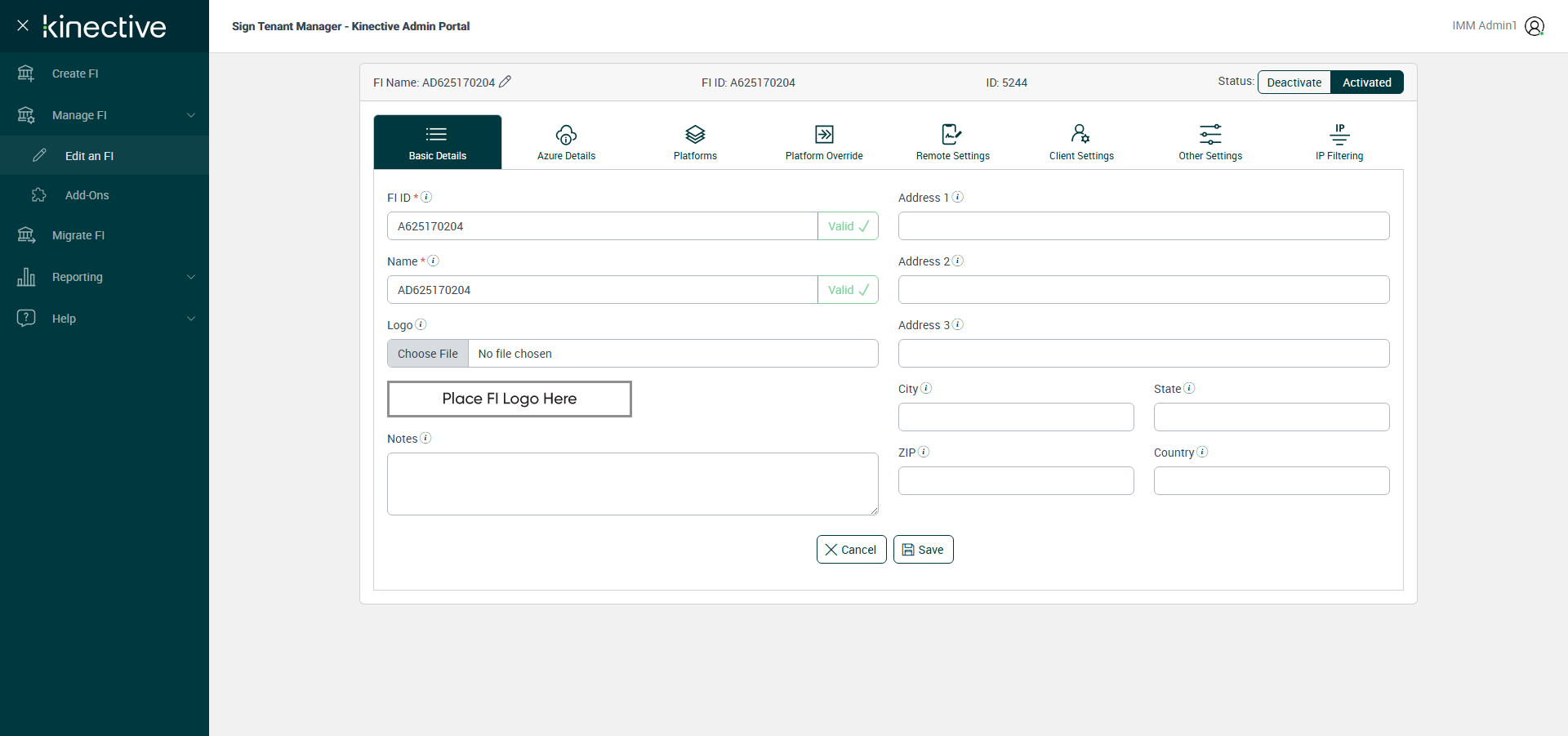Screen dimensions: 1568x736
Task: Click the Logo info icon
Action: 421,324
